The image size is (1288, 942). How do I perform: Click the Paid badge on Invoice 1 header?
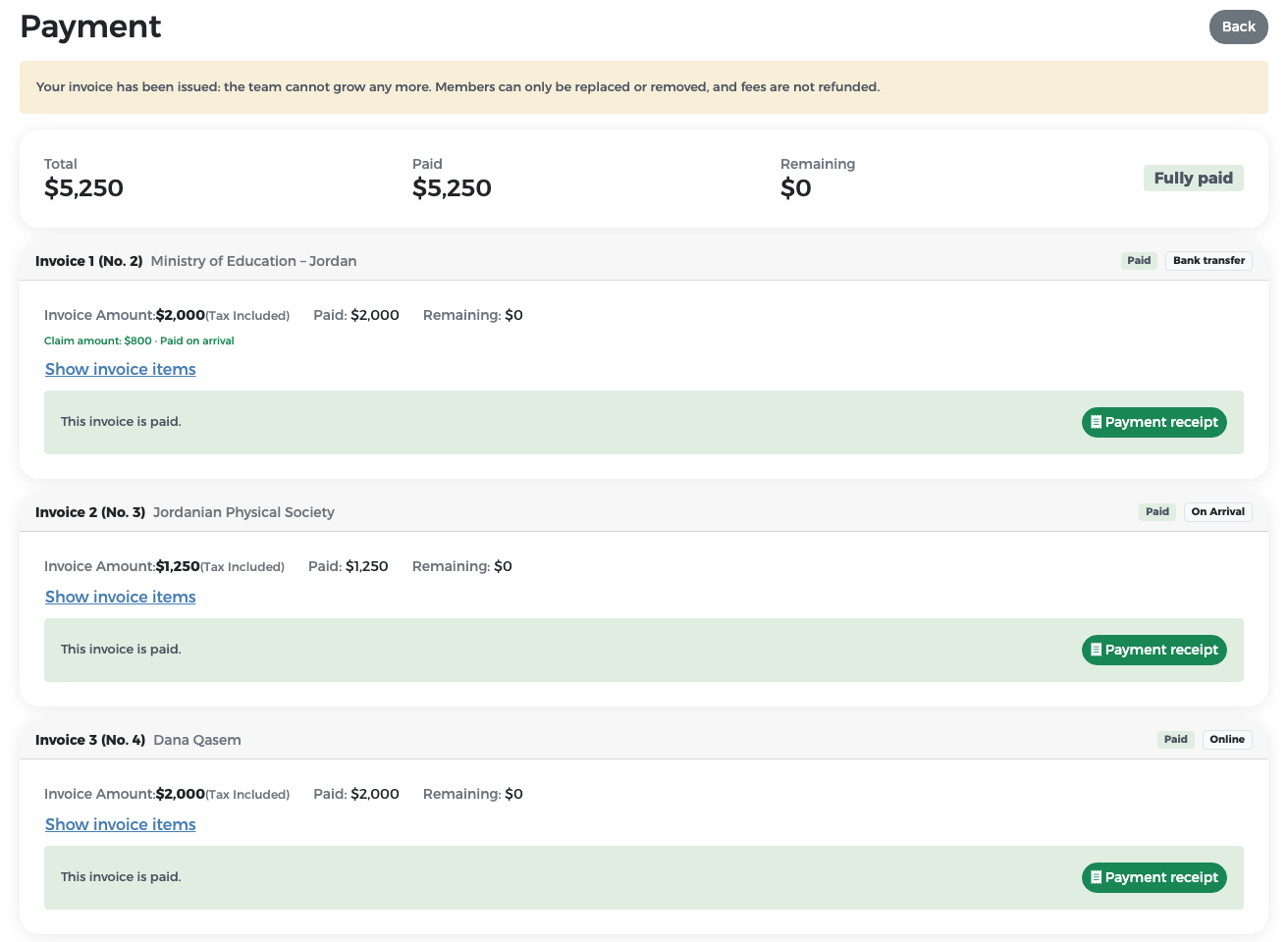pos(1139,261)
